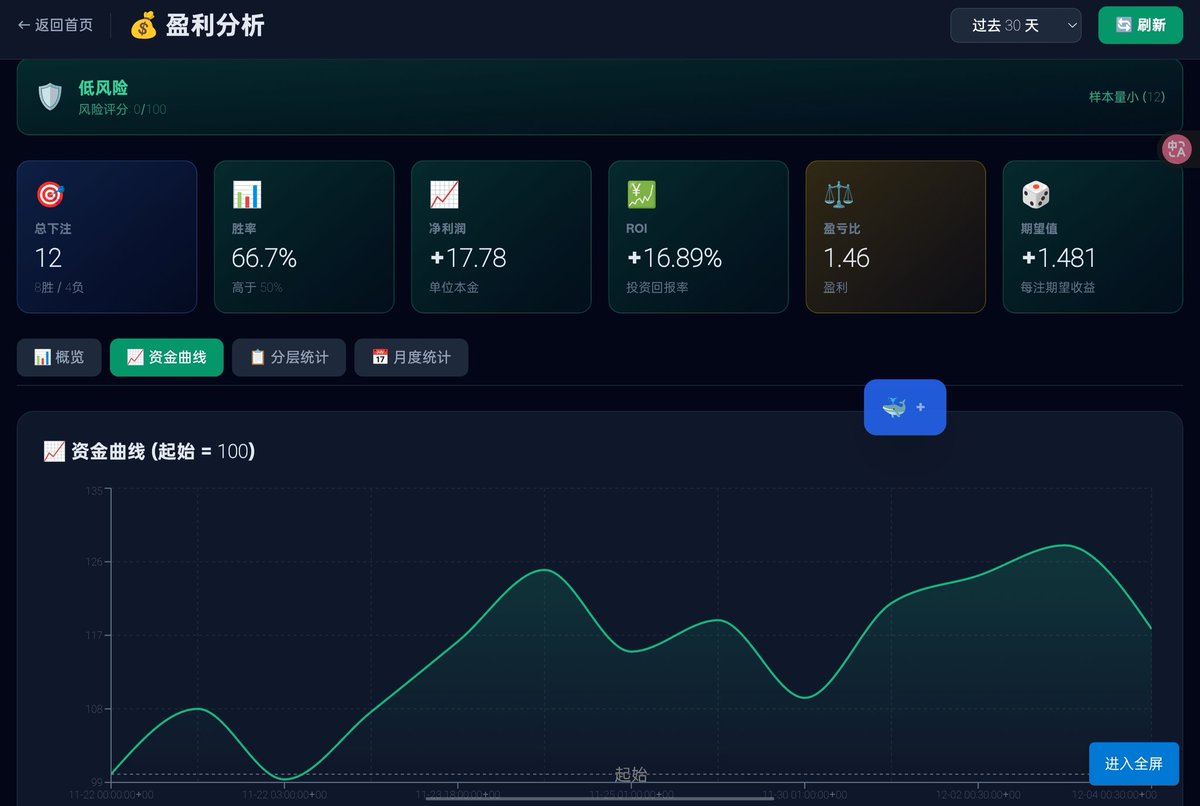Screen dimensions: 1200x806
Task: Click the 进入全屏 fullscreen button
Action: pyautogui.click(x=1134, y=762)
